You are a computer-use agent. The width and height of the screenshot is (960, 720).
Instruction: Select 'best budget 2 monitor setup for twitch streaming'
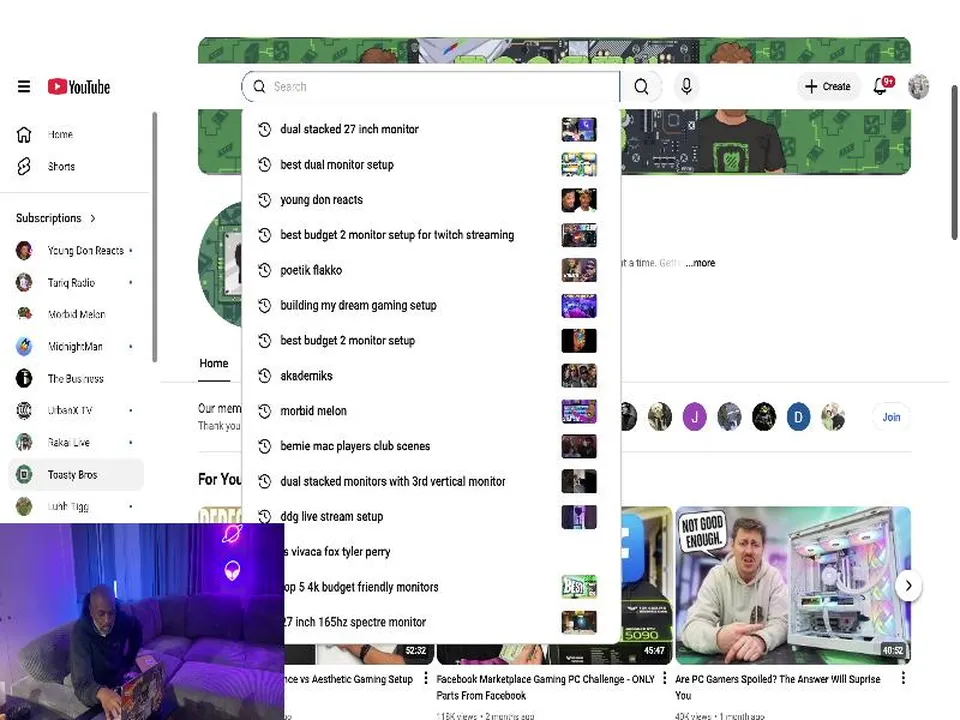tap(431, 234)
